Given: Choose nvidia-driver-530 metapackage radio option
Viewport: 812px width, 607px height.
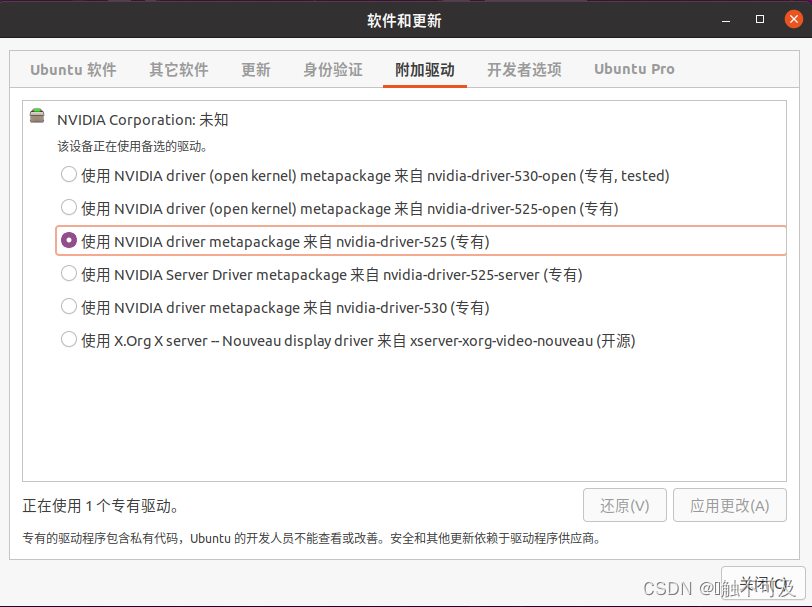Looking at the screenshot, I should [x=68, y=307].
